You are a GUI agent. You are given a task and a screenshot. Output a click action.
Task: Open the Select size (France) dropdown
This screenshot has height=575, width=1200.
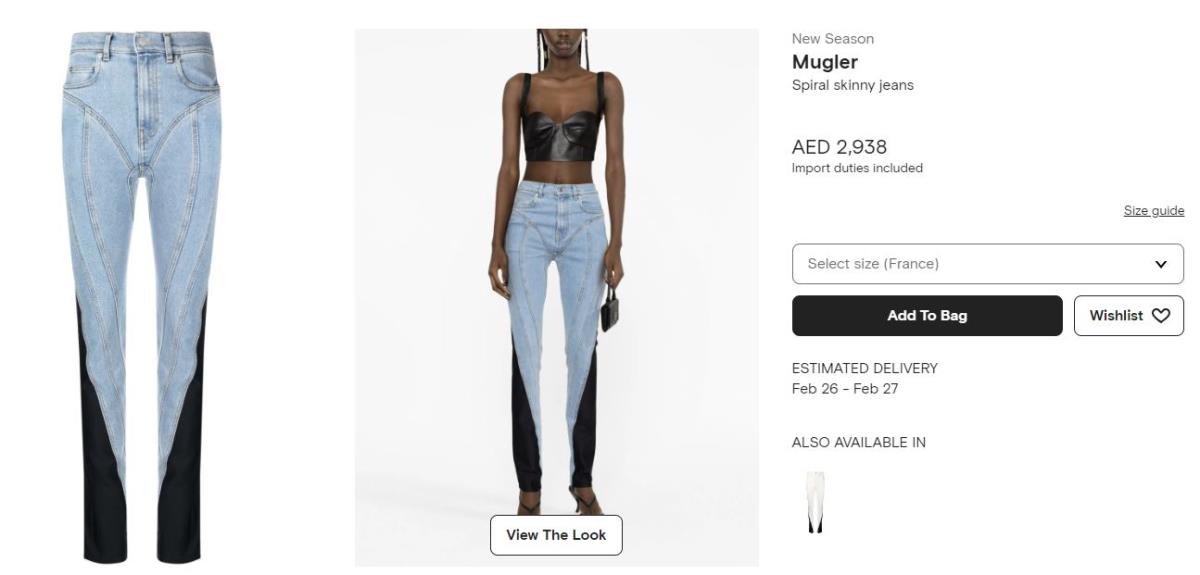[x=988, y=264]
